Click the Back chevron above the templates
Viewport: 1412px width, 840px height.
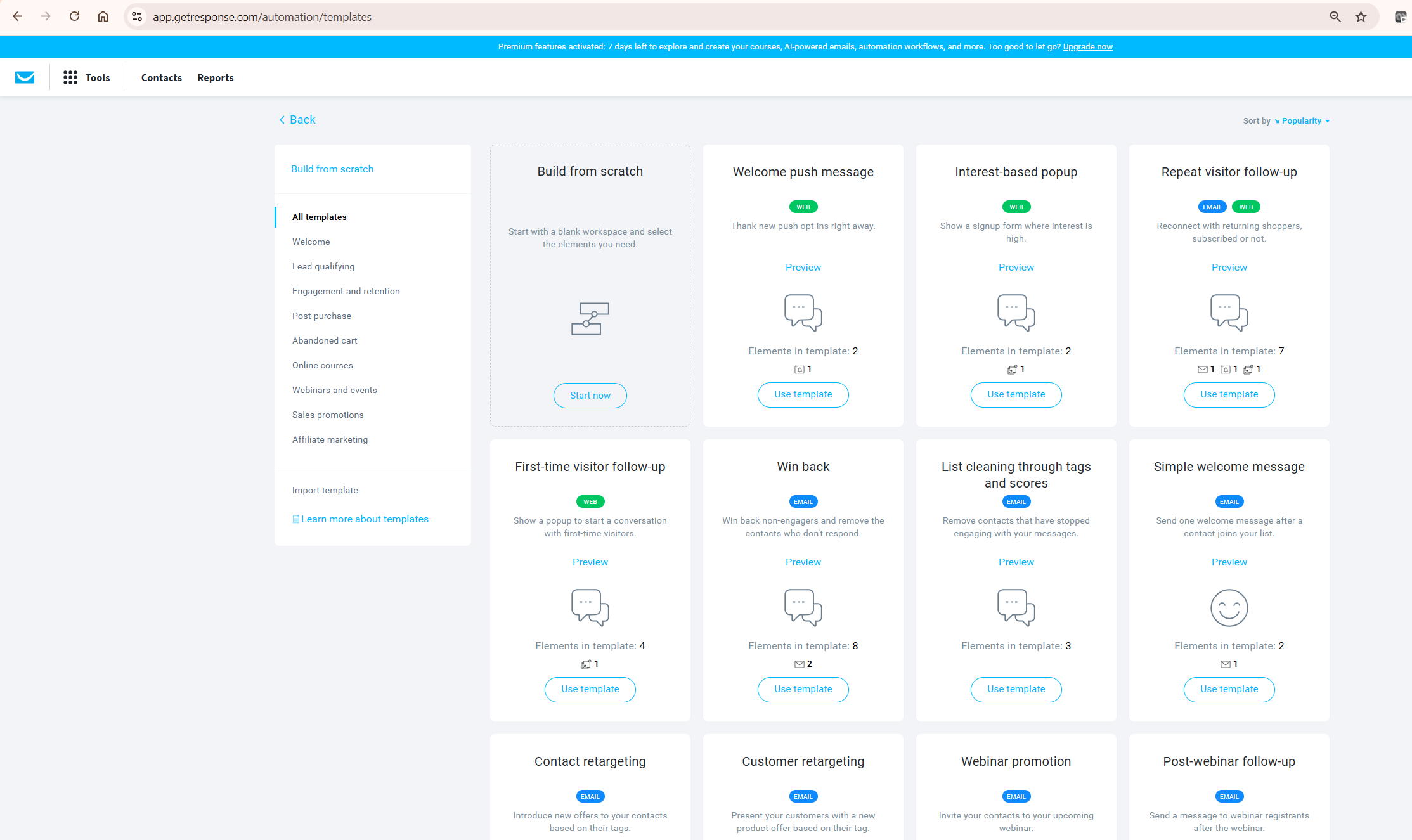click(282, 119)
